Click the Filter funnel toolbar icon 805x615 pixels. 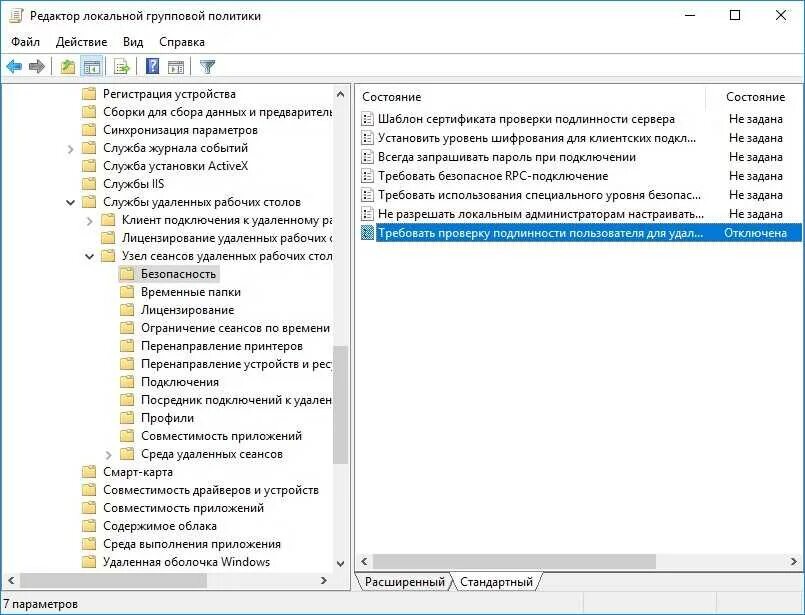click(207, 67)
